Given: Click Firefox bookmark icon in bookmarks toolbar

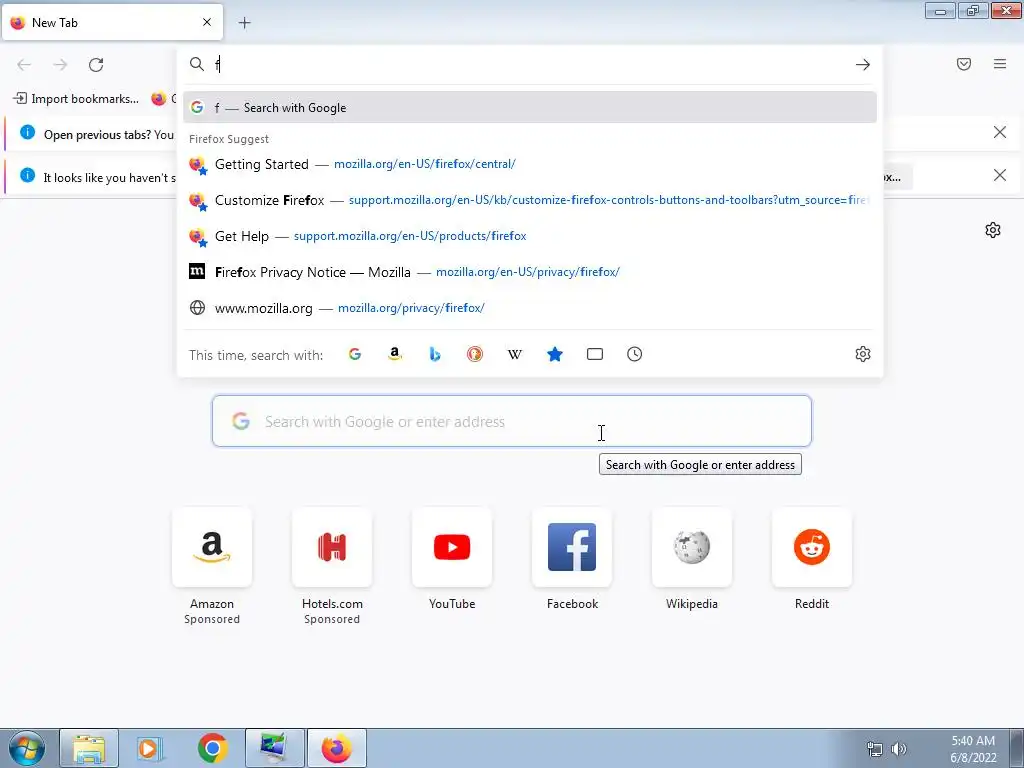Looking at the screenshot, I should (x=159, y=99).
